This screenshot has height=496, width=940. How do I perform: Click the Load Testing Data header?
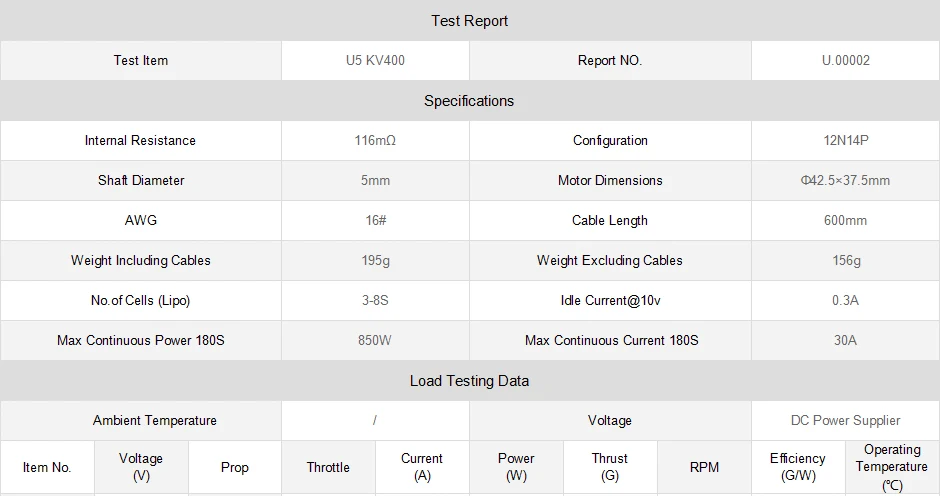tap(469, 381)
